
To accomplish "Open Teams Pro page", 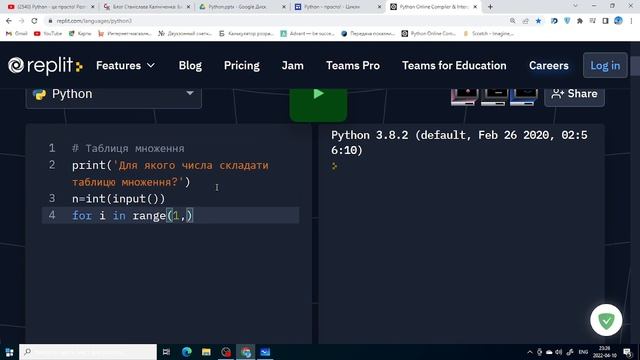I will click(353, 66).
